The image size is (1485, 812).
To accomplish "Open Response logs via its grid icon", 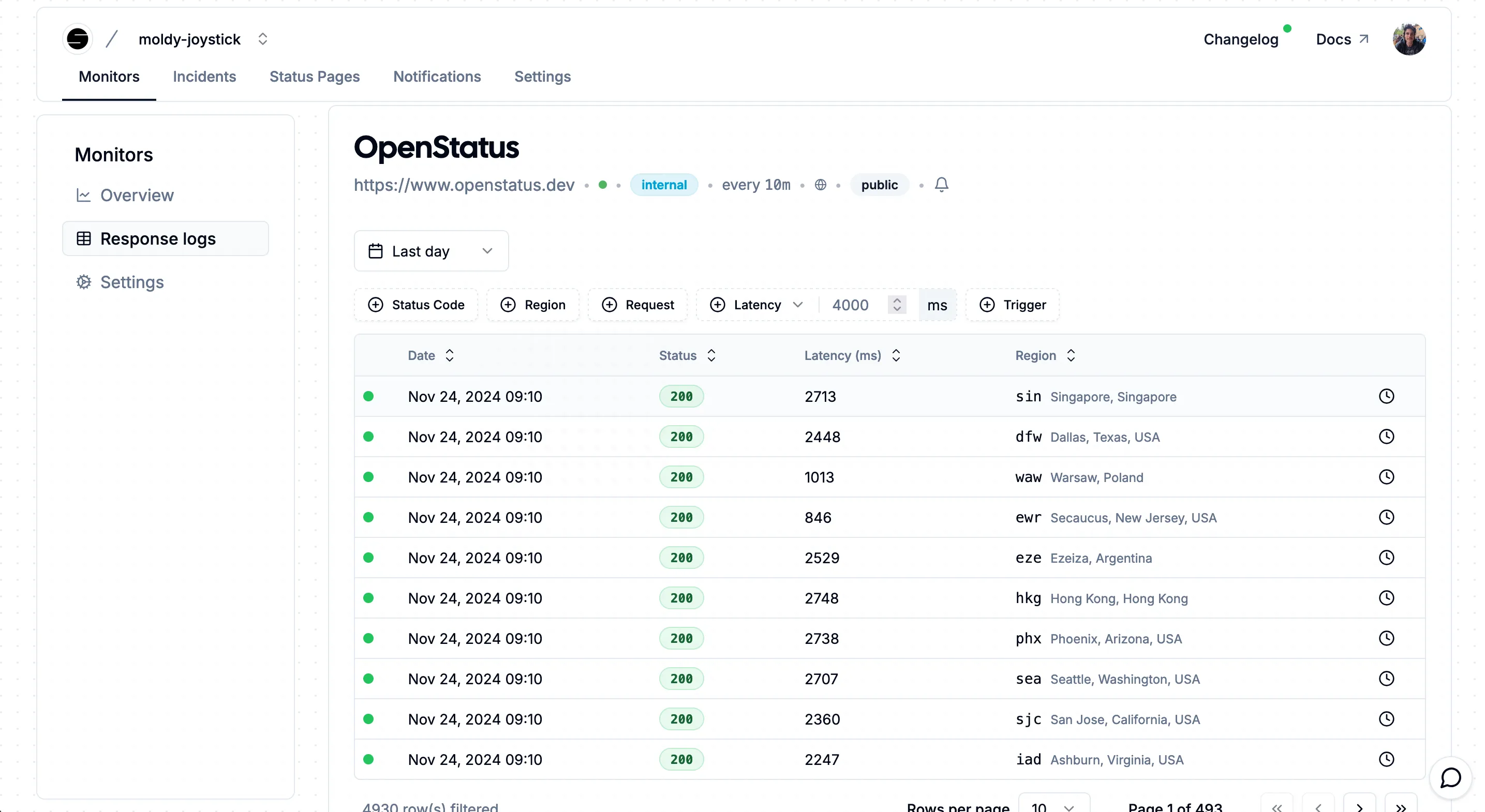I will tap(84, 238).
